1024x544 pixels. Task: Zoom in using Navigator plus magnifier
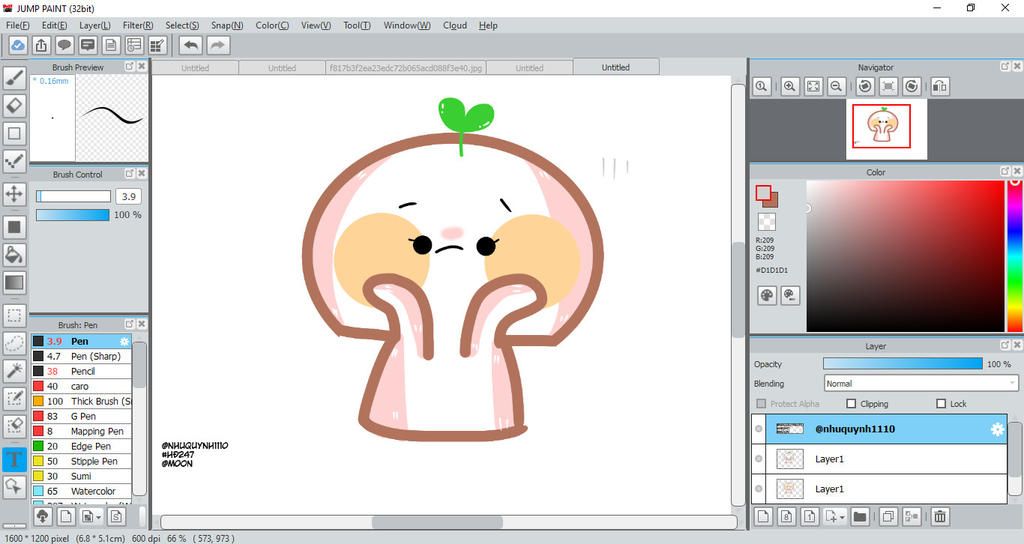[790, 86]
